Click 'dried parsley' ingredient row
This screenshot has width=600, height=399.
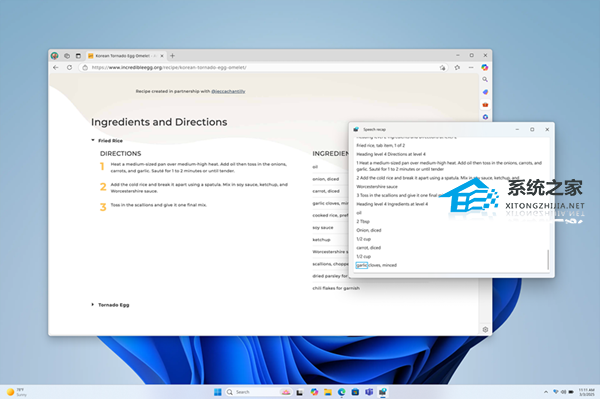coord(330,276)
